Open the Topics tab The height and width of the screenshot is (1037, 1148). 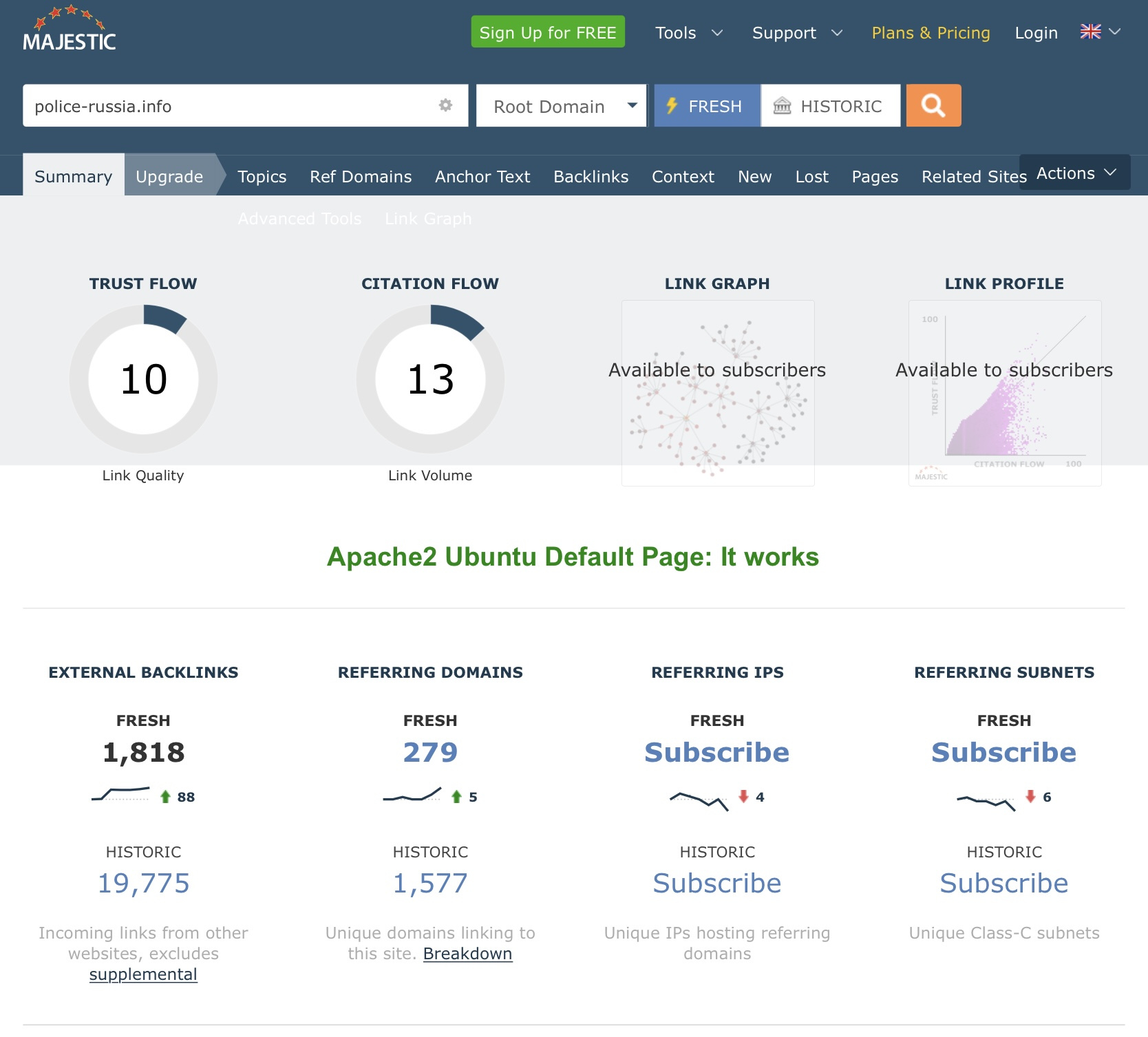pyautogui.click(x=262, y=176)
